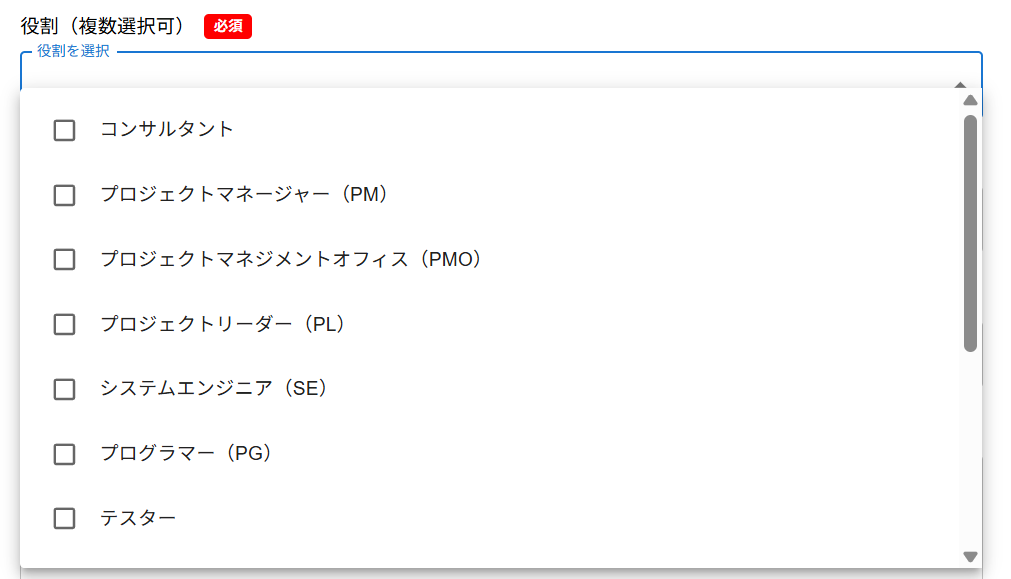Tick the プロジェクトマネージャー（PM） checkbox
The image size is (1011, 579).
click(64, 195)
